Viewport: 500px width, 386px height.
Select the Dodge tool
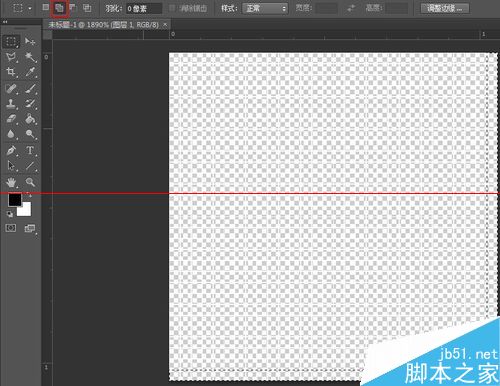coord(30,134)
